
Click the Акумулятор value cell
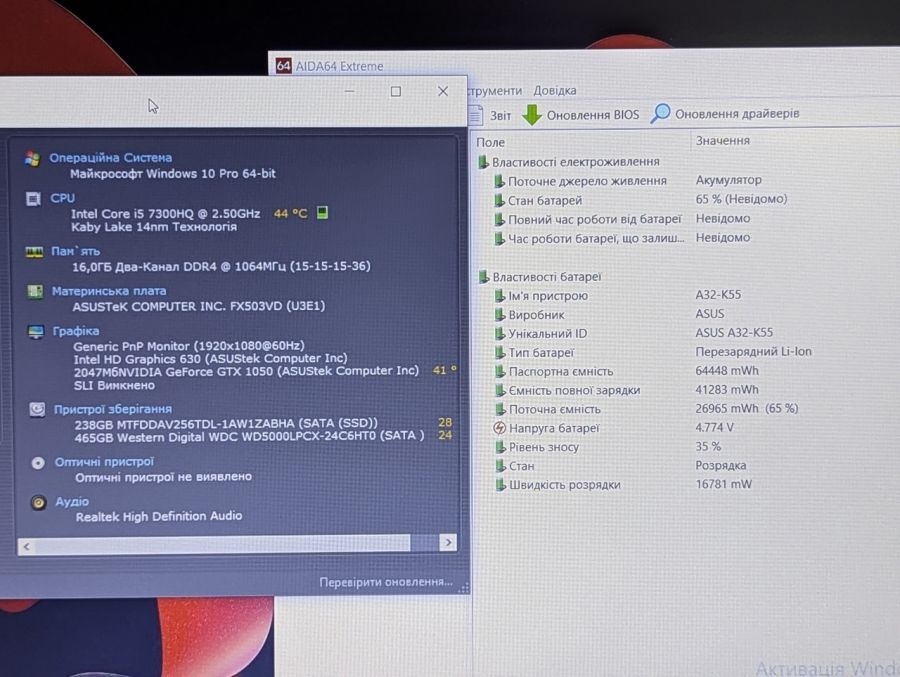pos(729,180)
